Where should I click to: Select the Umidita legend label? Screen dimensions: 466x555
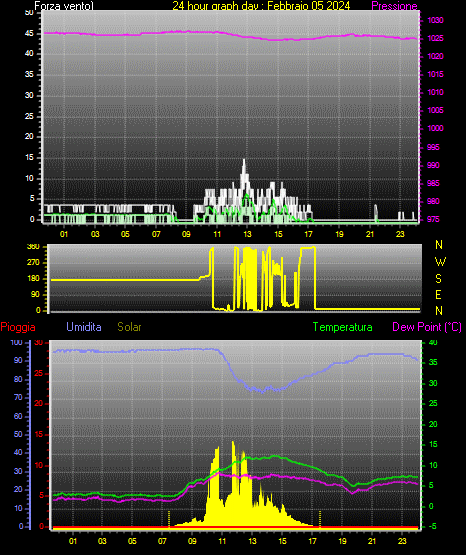click(x=84, y=327)
